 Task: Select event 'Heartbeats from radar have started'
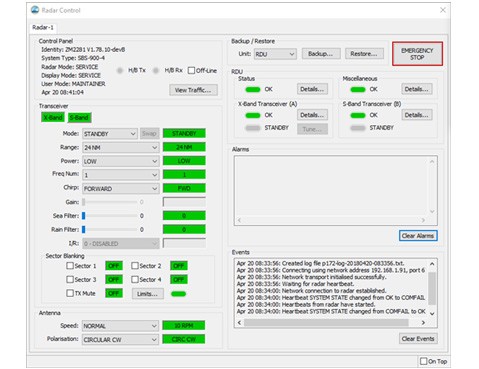tap(306, 304)
